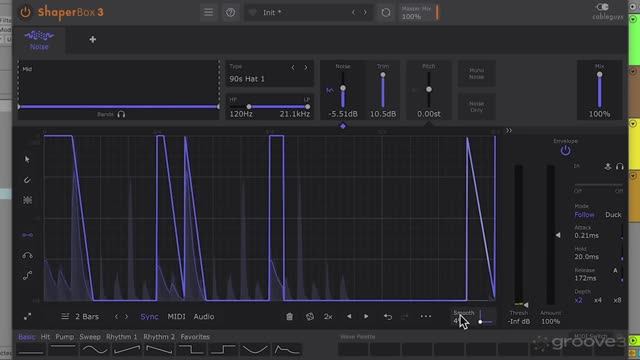Adjust the Trim slider handle
This screenshot has height=360, width=640.
pyautogui.click(x=383, y=75)
